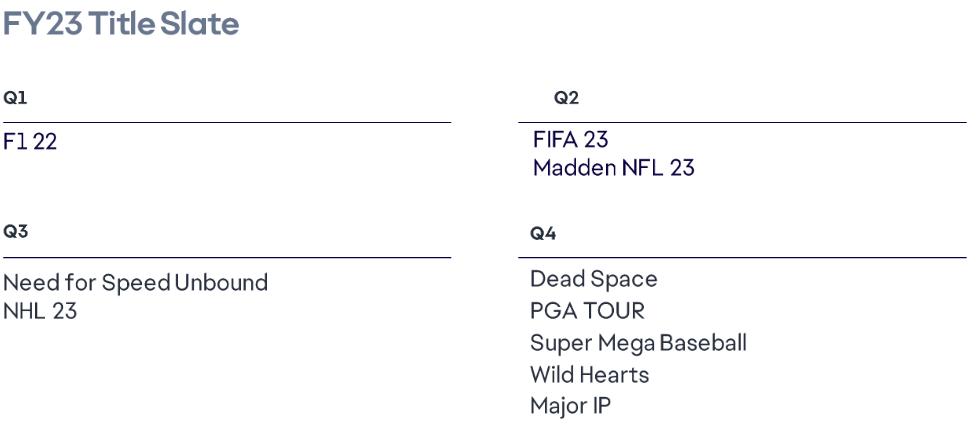Click the Need for Speed Unbound title
Screen dimensions: 970x421
tap(135, 283)
